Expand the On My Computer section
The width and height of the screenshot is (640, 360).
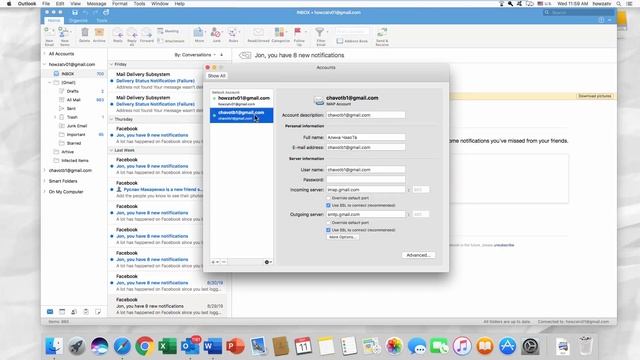44,191
